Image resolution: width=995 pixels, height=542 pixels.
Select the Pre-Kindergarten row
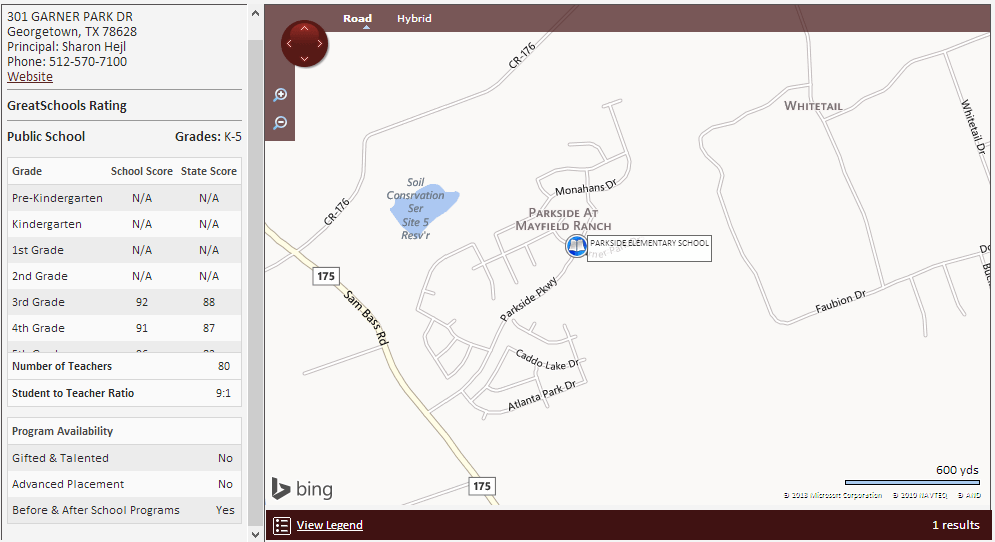(124, 198)
